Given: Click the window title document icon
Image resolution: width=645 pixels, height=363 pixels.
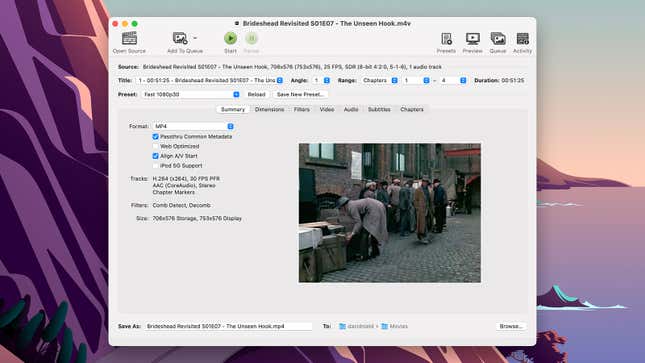Looking at the screenshot, I should click(x=237, y=23).
